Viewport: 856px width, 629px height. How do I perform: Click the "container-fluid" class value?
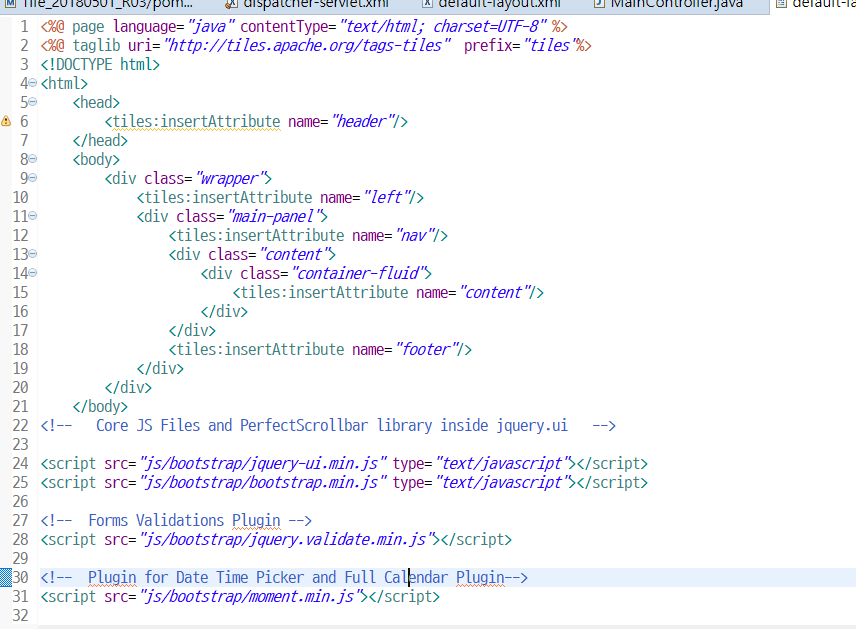358,273
